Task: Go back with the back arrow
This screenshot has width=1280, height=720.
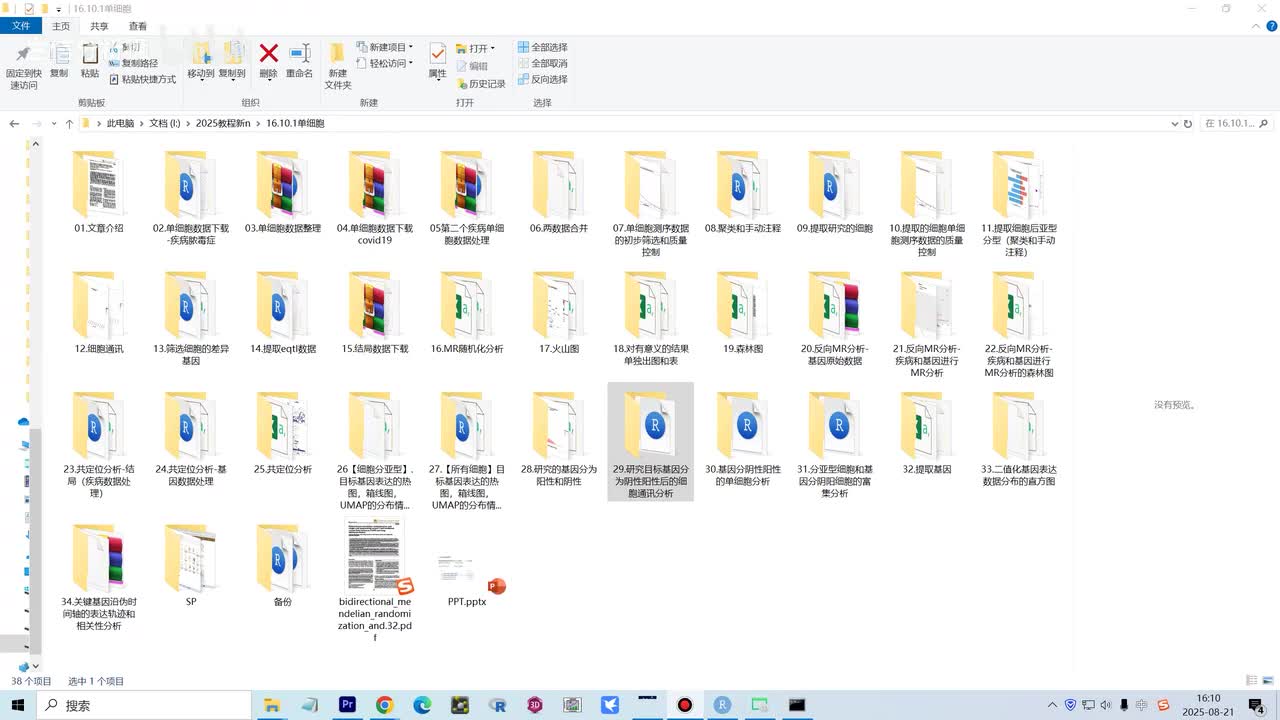Action: pyautogui.click(x=14, y=124)
